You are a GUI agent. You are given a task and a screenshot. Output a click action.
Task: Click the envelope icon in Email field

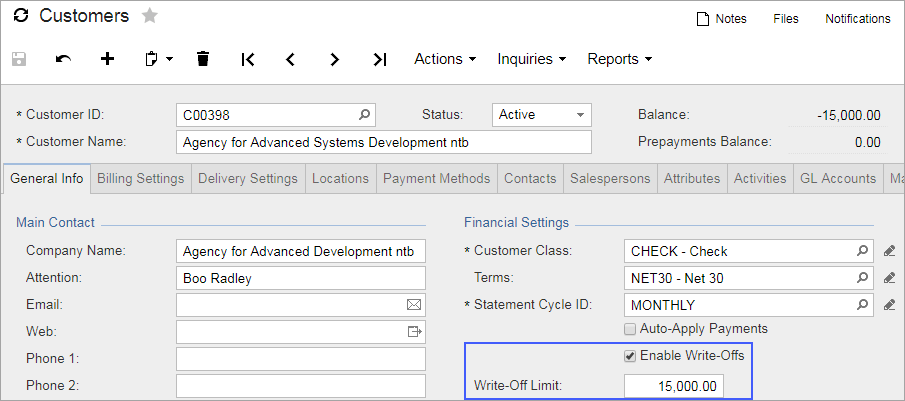point(414,305)
